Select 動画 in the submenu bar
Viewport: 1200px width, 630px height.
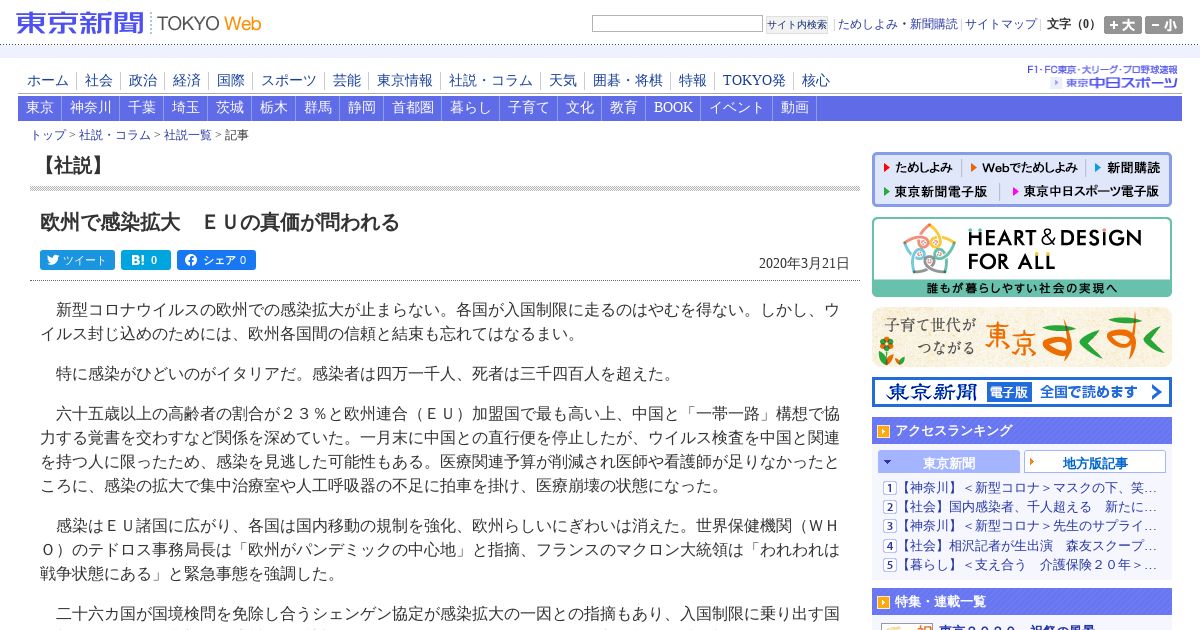click(x=795, y=108)
